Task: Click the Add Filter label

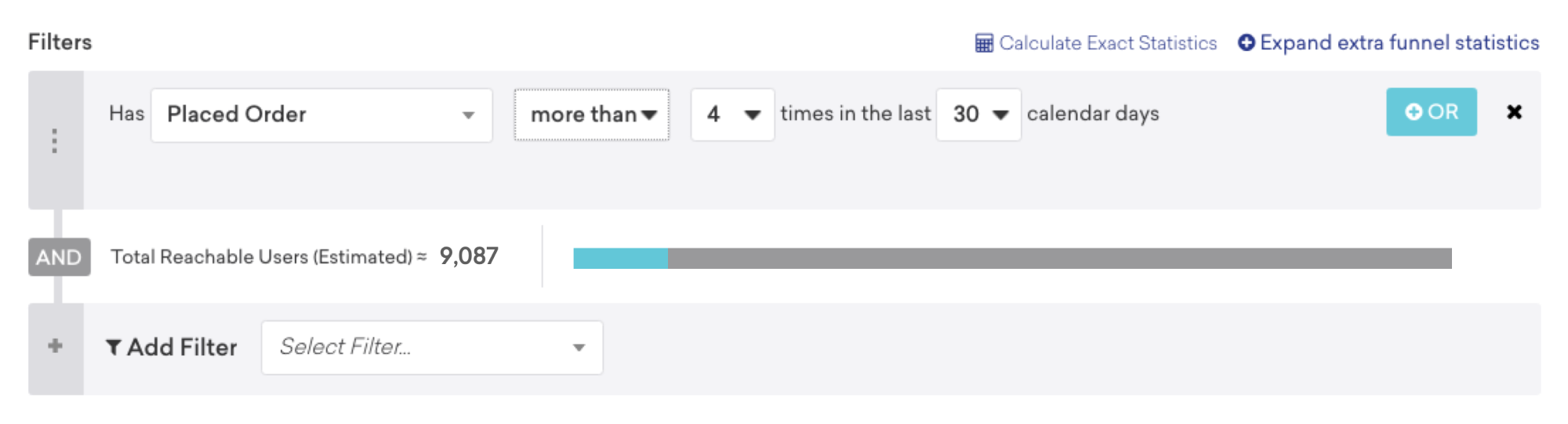Action: (182, 347)
